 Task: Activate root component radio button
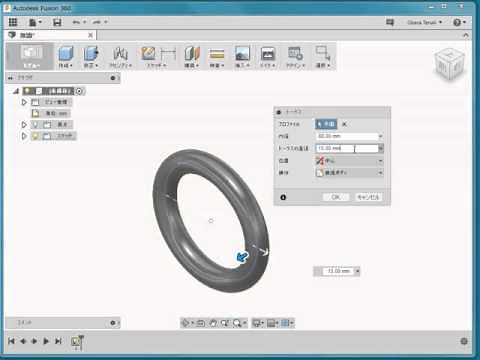click(x=79, y=91)
